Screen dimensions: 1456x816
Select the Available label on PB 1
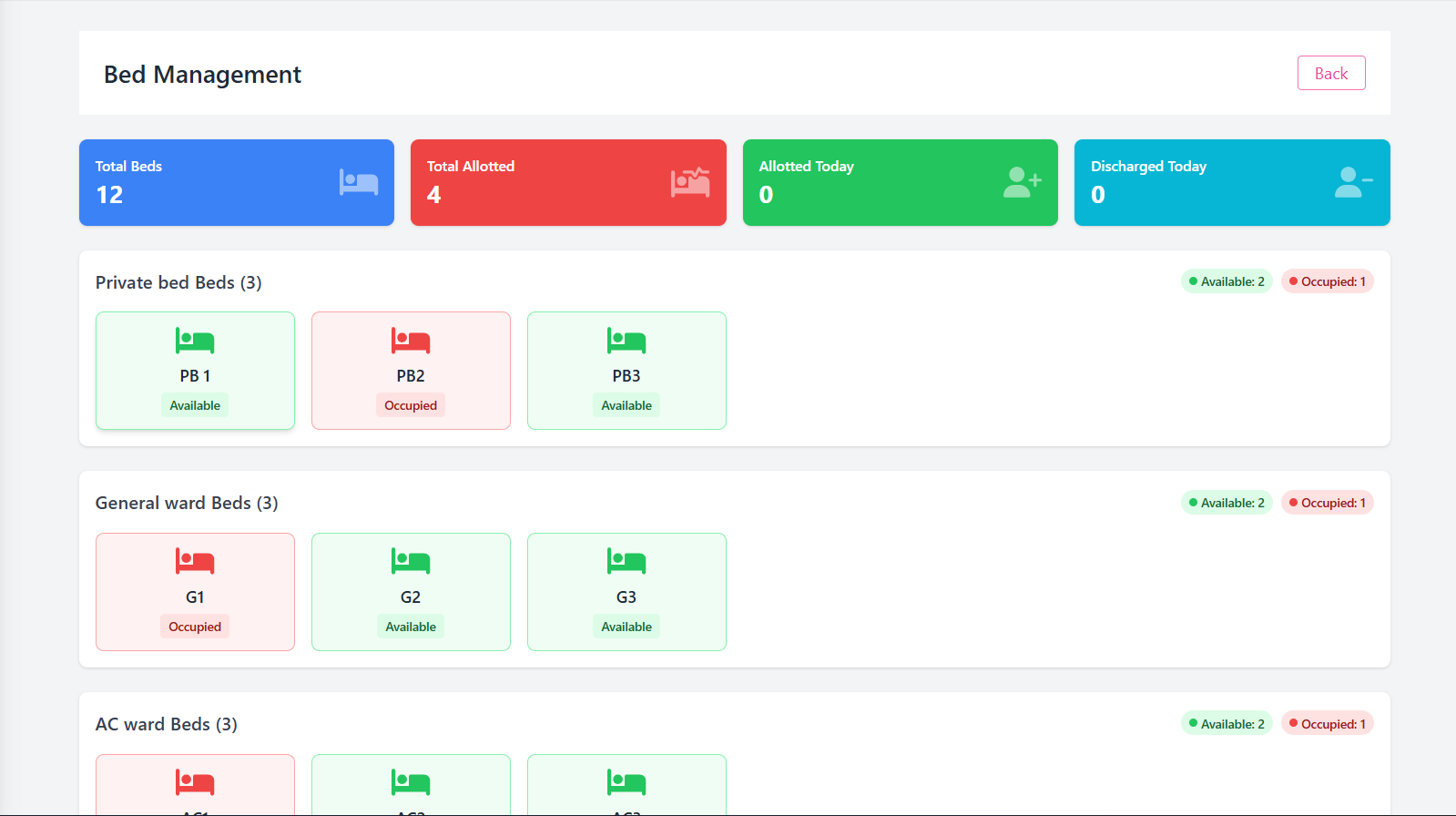pos(195,405)
